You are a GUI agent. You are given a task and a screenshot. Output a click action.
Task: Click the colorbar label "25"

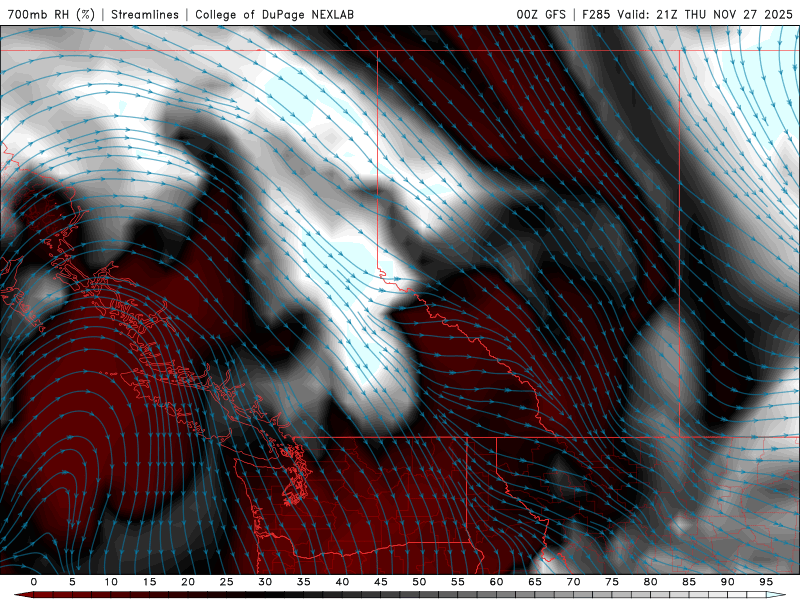click(227, 582)
